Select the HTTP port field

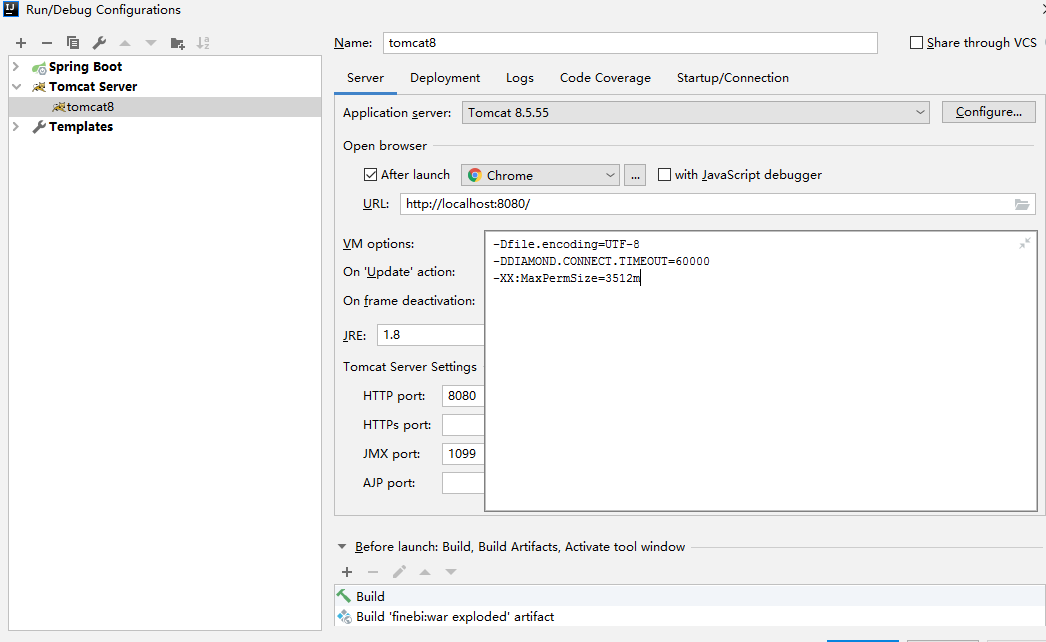[462, 395]
